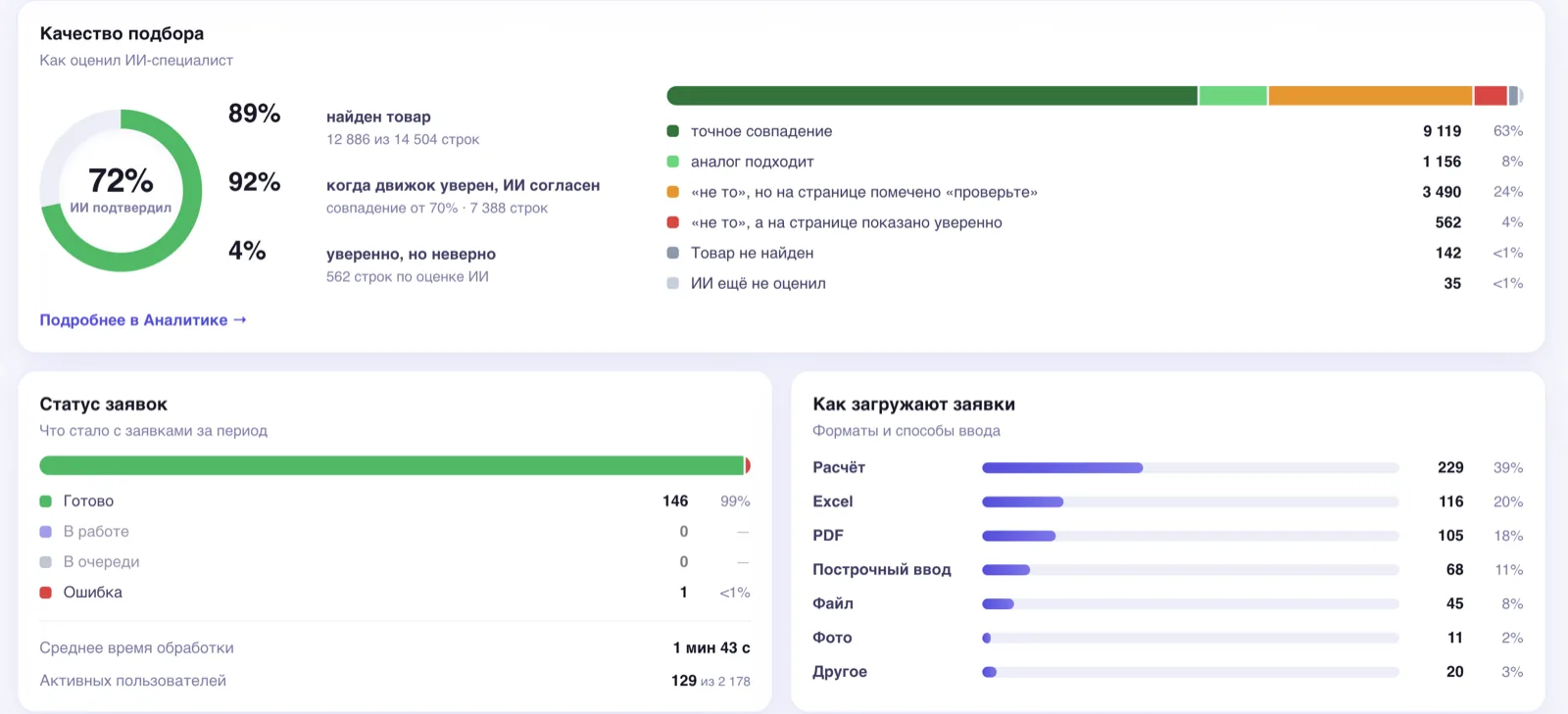Screen dimensions: 1568x714
Task: Click the '3 490' count value
Action: tap(1442, 192)
